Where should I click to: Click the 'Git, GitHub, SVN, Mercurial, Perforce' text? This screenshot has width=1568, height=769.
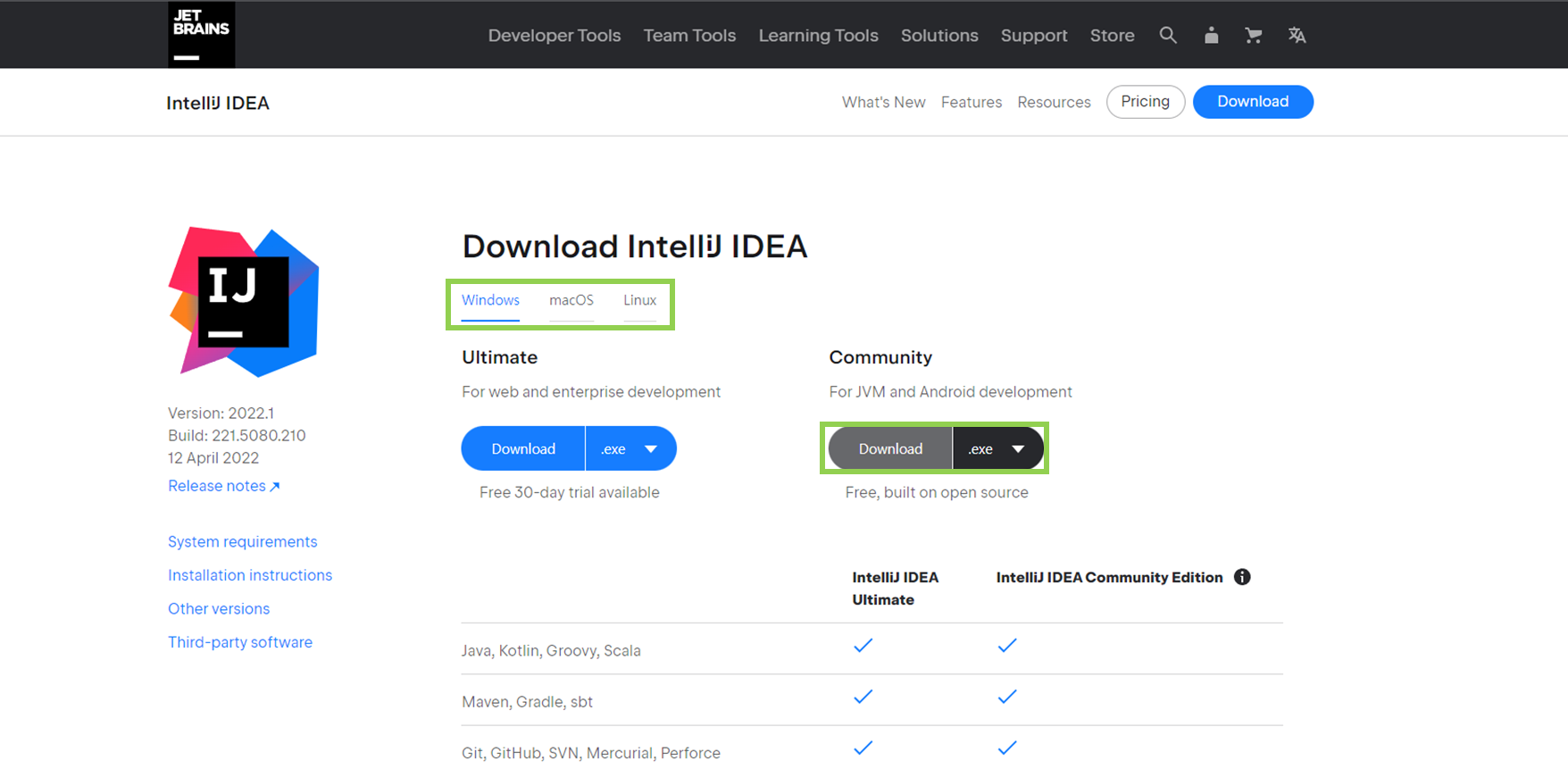(x=590, y=753)
